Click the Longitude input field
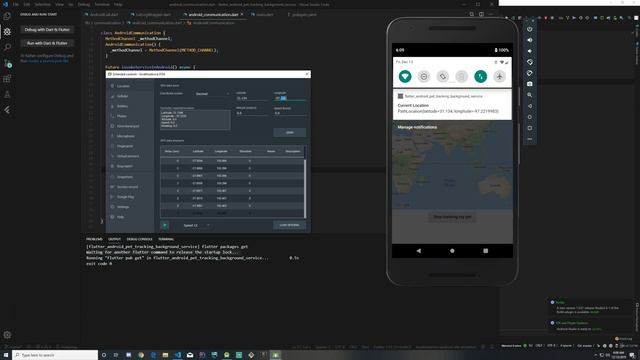The height and width of the screenshot is (360, 640). [x=290, y=98]
